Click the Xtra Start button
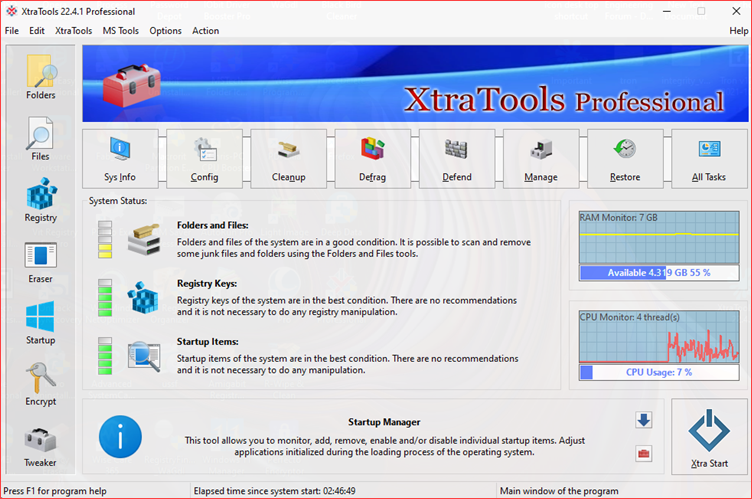 [709, 437]
